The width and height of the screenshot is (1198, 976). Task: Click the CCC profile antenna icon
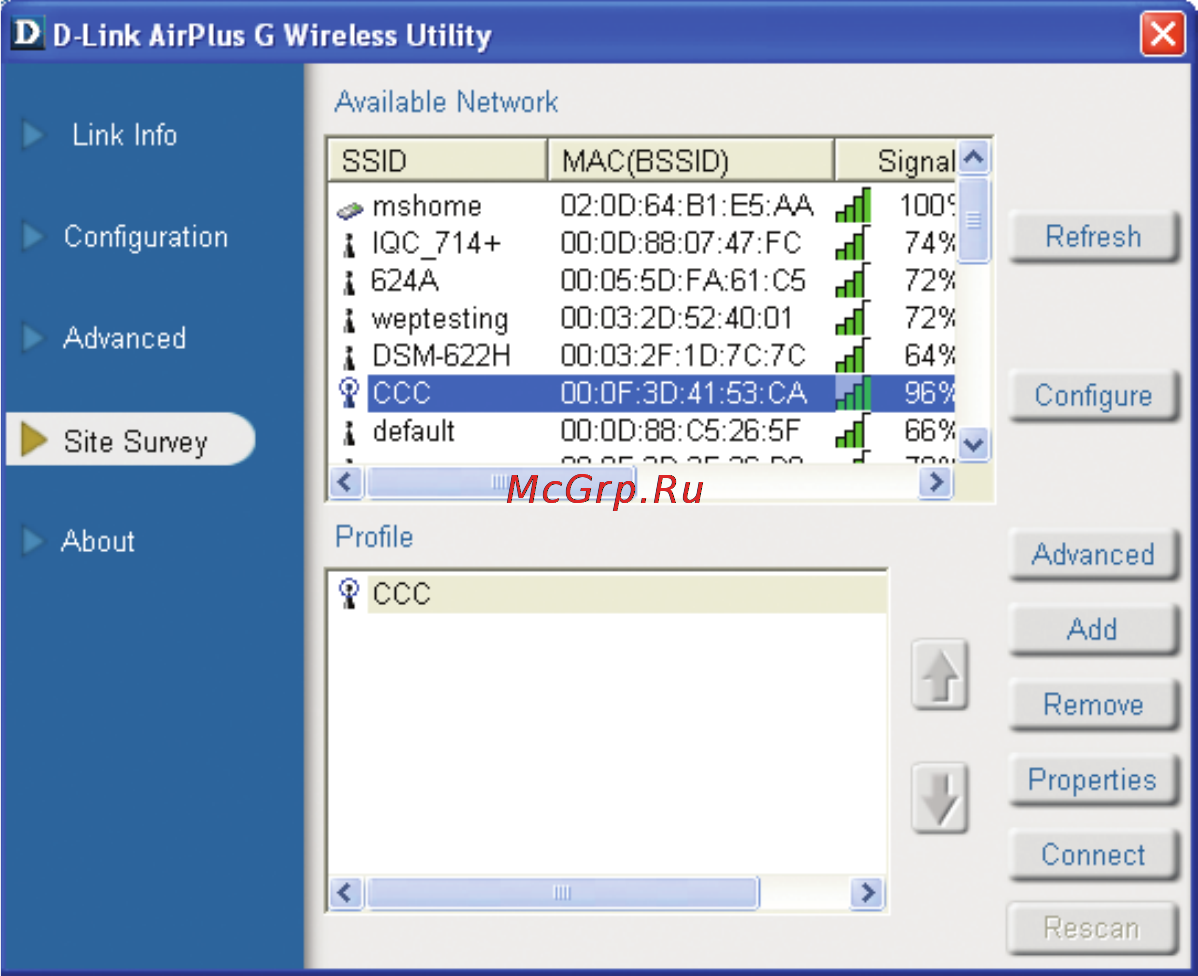[349, 594]
